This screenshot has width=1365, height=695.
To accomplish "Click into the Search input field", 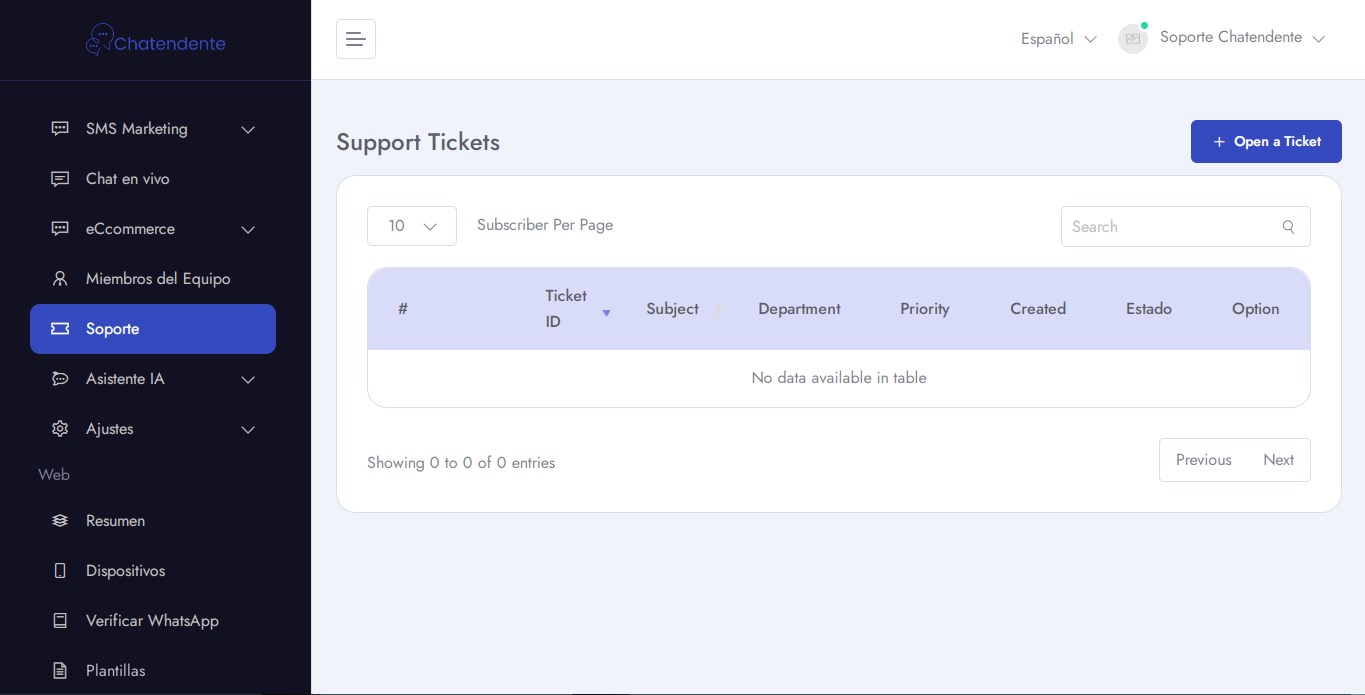I will (1170, 227).
